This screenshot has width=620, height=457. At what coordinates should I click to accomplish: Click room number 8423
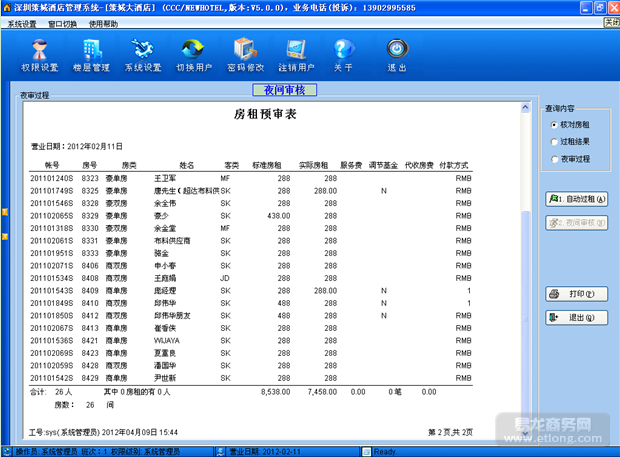(90, 353)
